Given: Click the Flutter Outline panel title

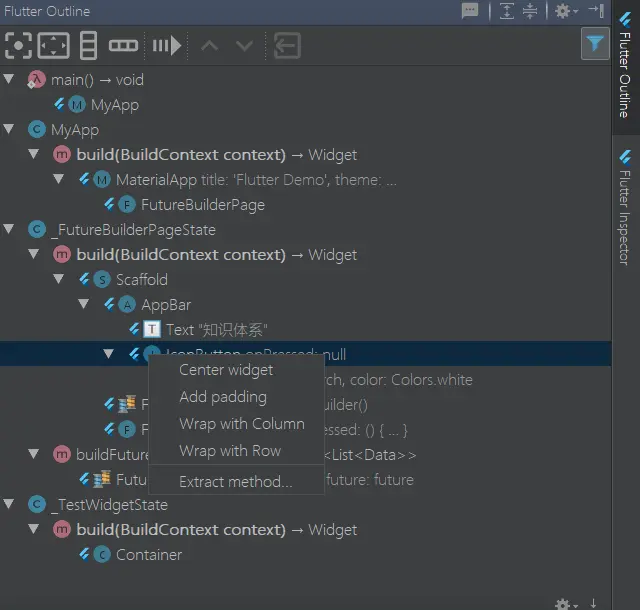Looking at the screenshot, I should 47,11.
